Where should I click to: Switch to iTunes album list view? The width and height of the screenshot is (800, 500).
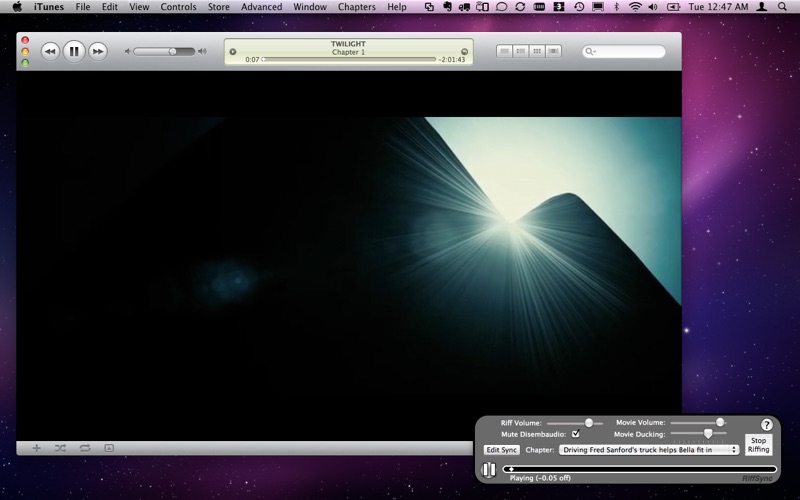pyautogui.click(x=521, y=51)
